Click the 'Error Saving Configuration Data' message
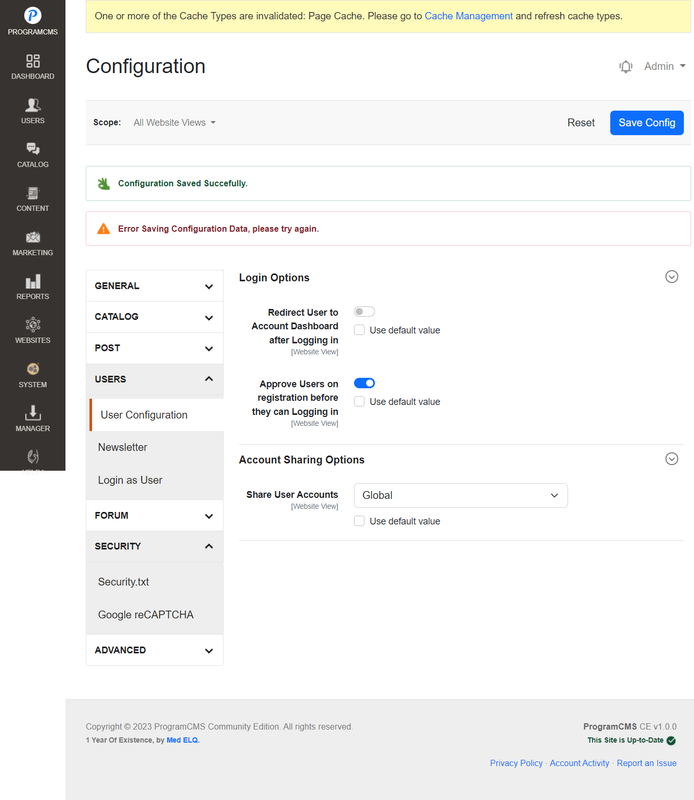This screenshot has width=694, height=800. point(218,229)
